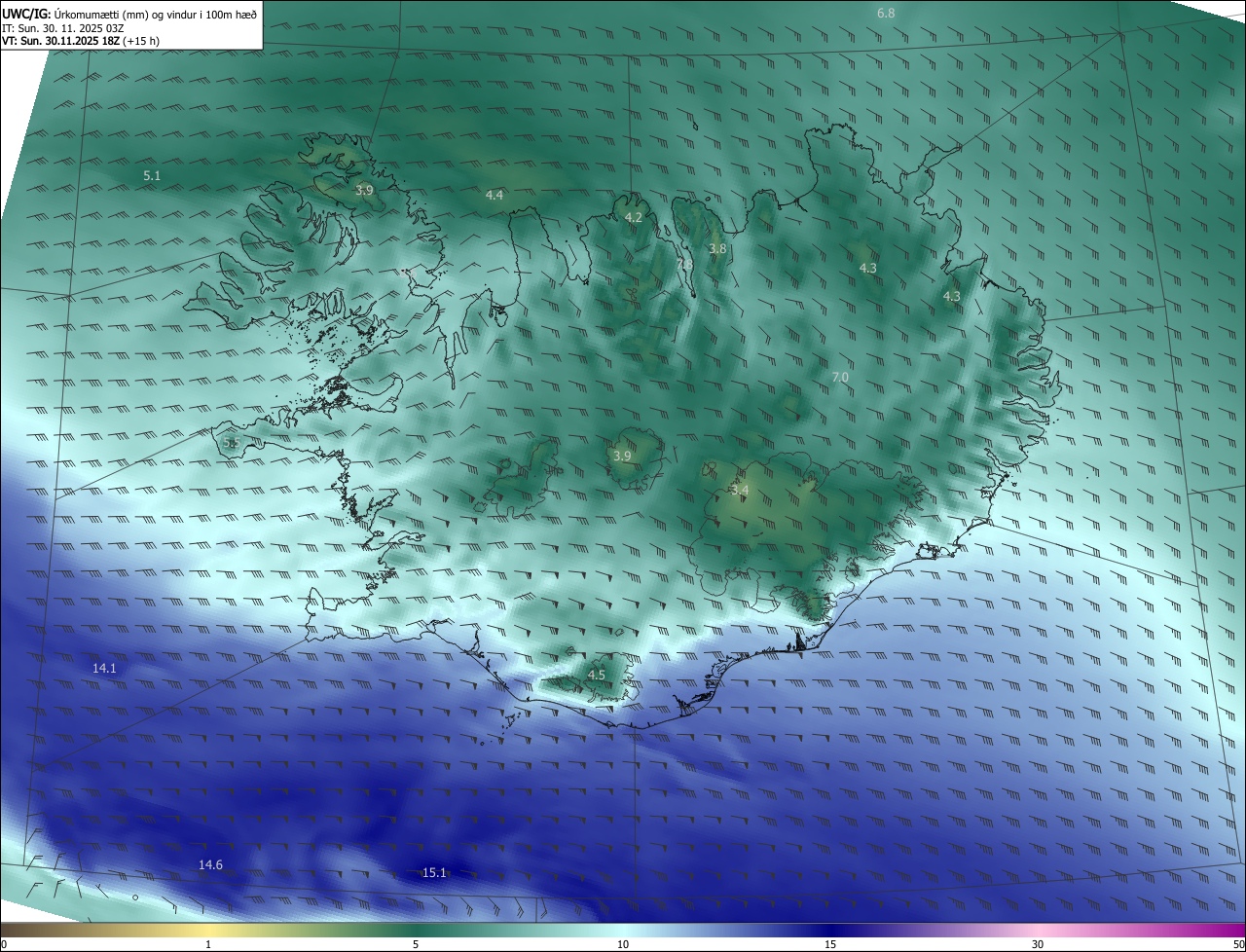
Task: Click the 7.0 value on the map
Action: pyautogui.click(x=840, y=377)
